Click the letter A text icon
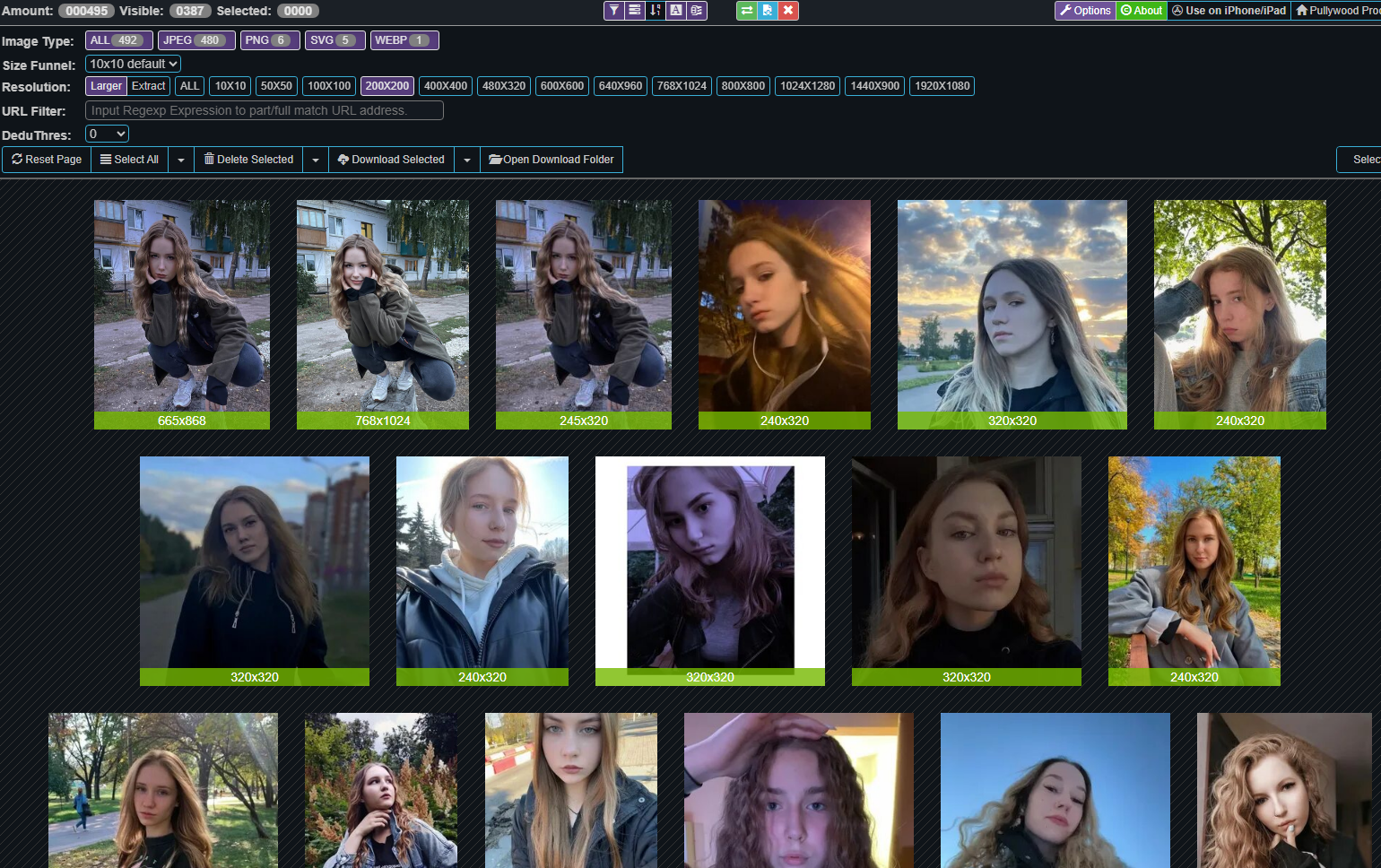Image resolution: width=1381 pixels, height=868 pixels. point(676,11)
